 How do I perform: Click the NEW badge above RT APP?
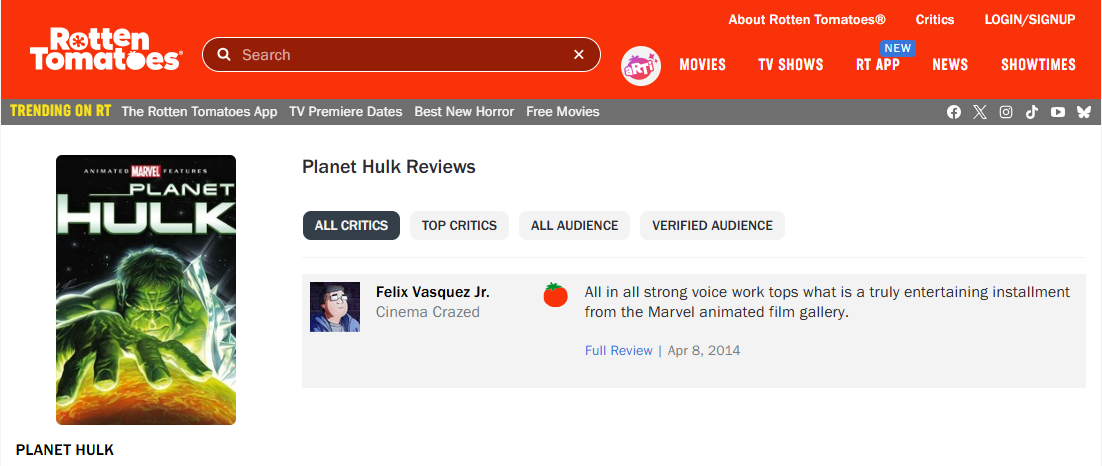(897, 48)
